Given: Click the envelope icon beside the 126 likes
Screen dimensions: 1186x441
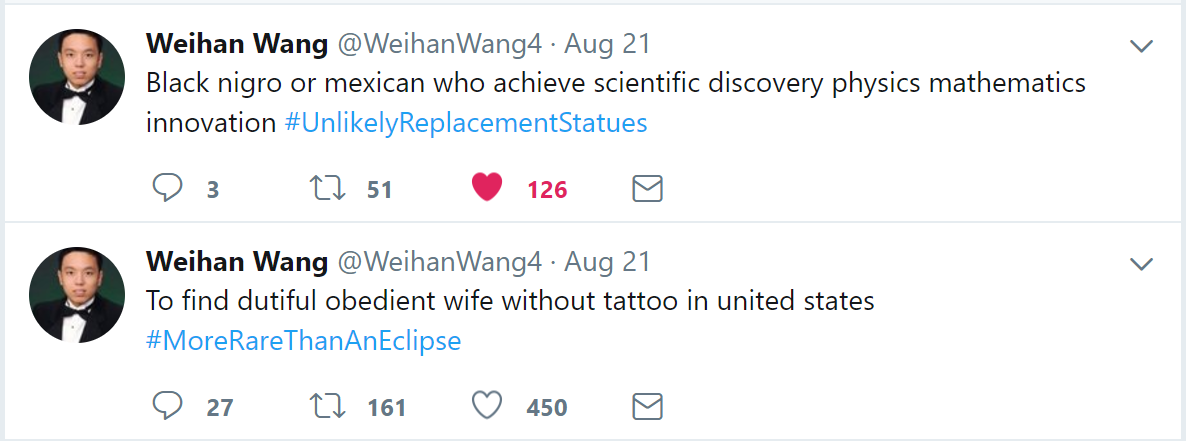Looking at the screenshot, I should click(x=647, y=188).
